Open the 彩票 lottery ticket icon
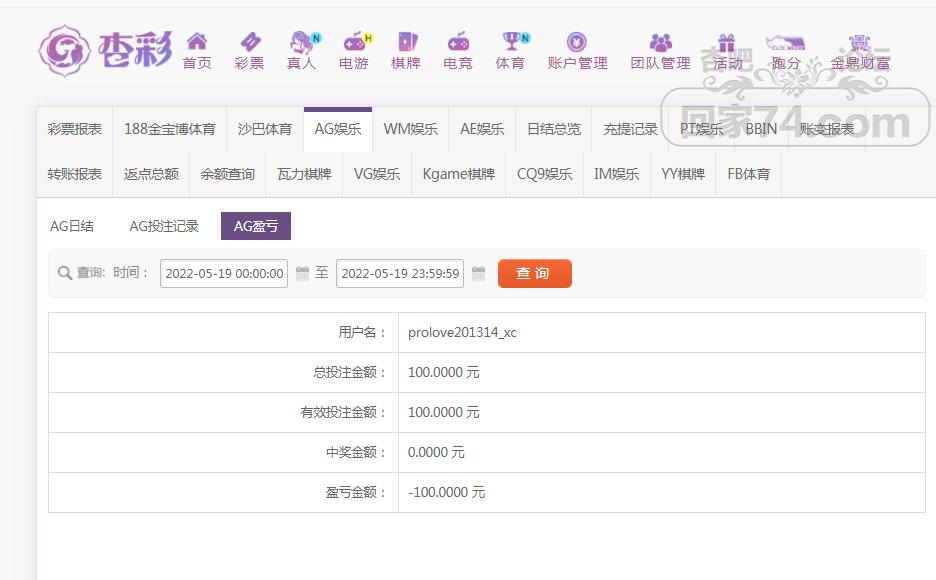 (249, 42)
